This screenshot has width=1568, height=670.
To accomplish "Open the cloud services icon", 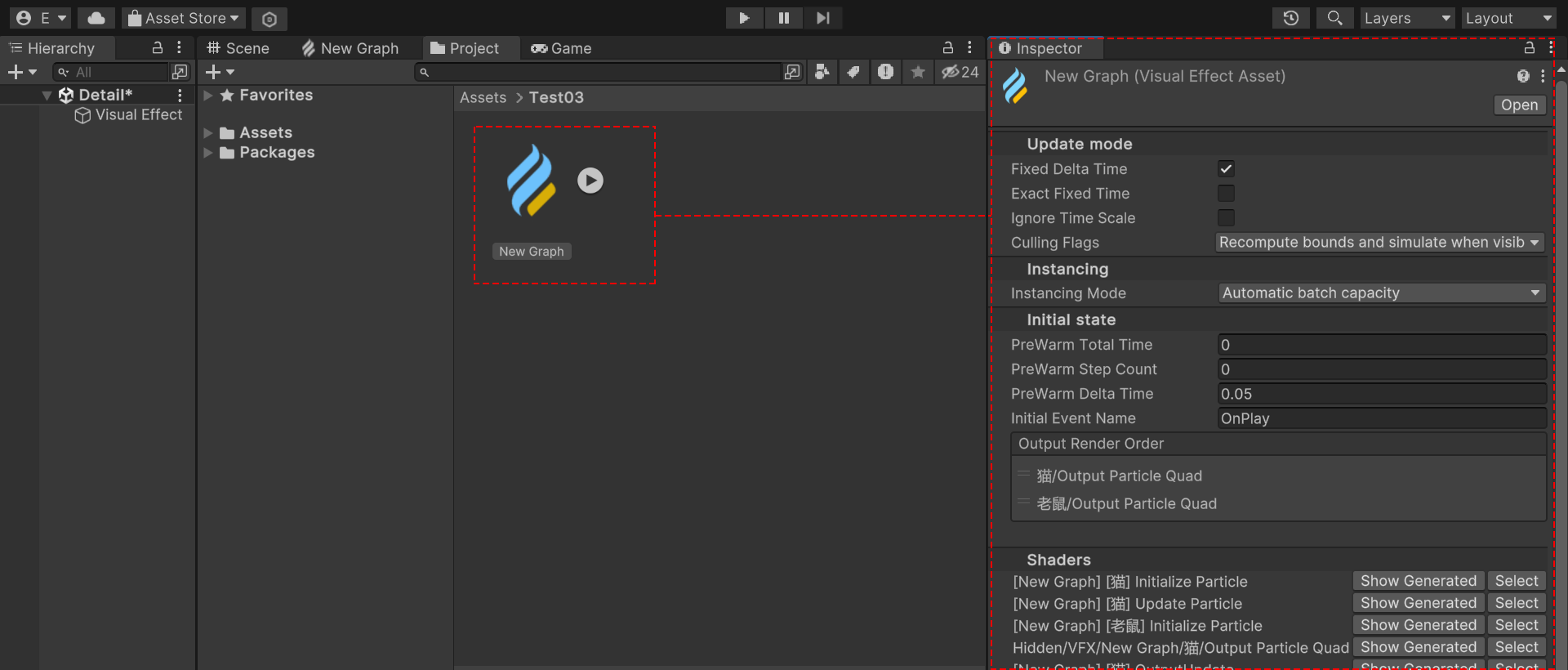I will 96,18.
